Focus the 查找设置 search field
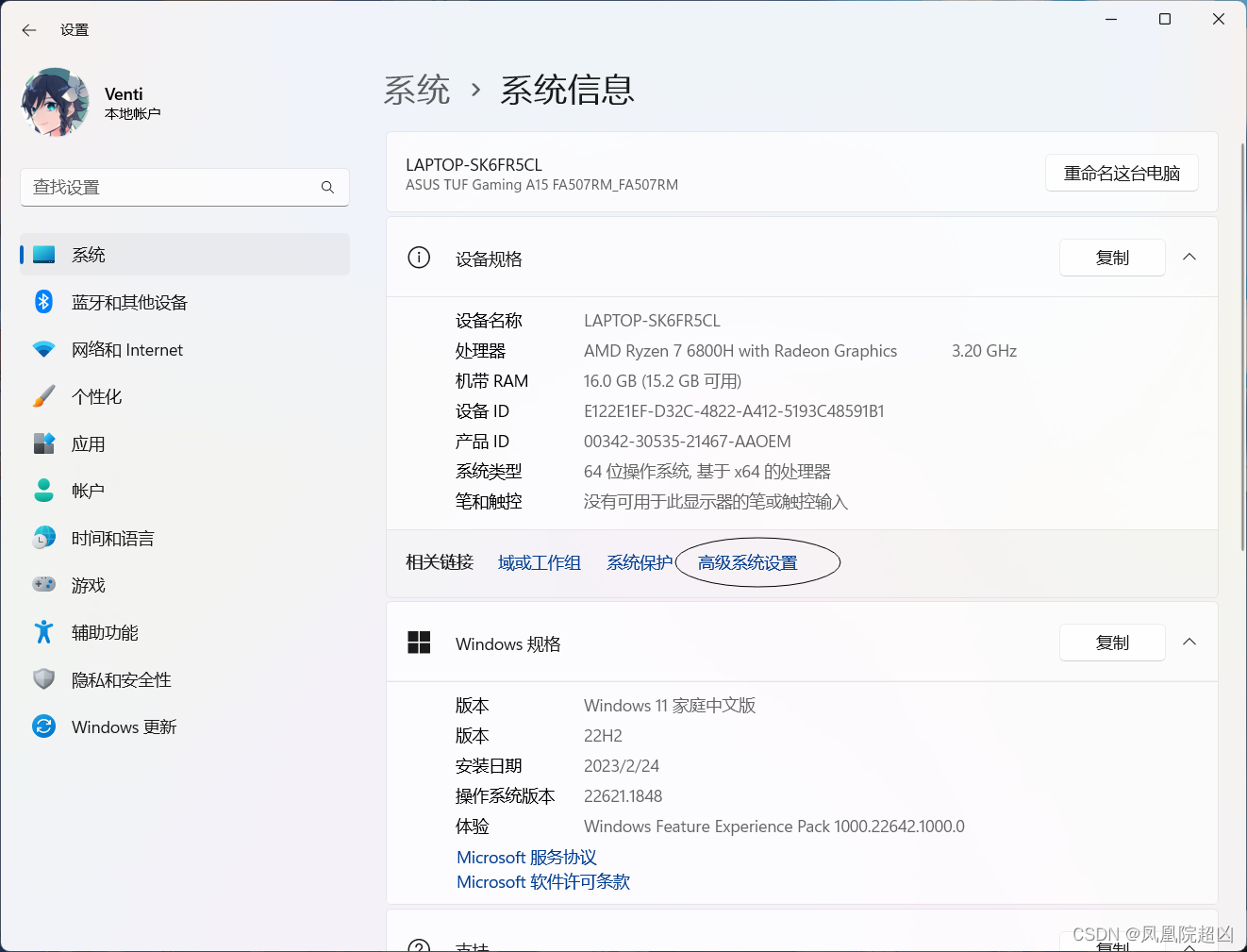This screenshot has width=1247, height=952. point(185,187)
